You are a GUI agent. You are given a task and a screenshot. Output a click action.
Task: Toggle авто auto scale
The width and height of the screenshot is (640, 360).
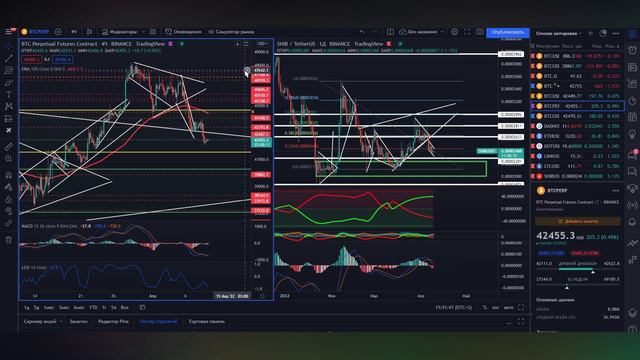(509, 307)
